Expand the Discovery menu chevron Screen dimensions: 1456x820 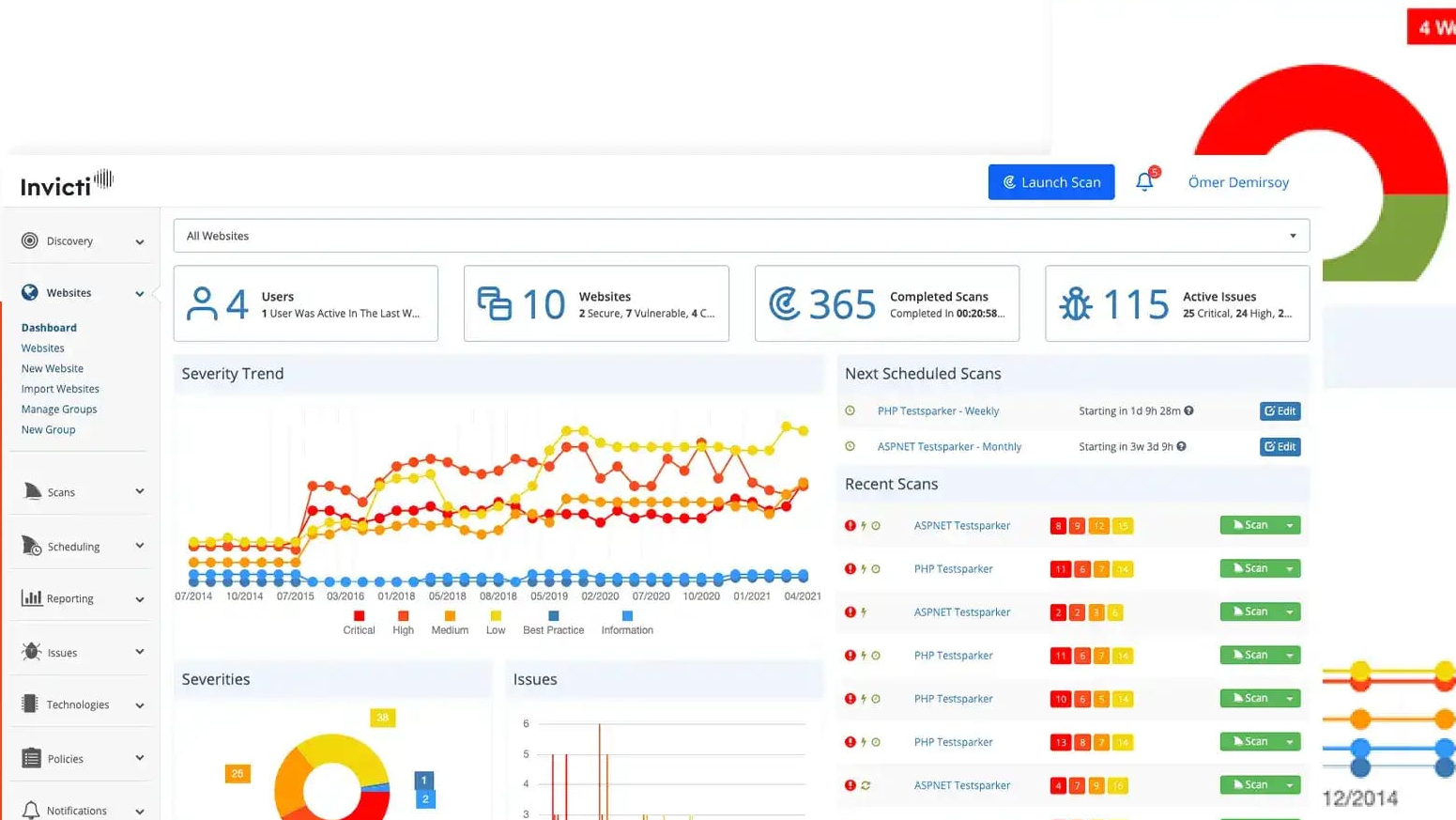pyautogui.click(x=140, y=241)
